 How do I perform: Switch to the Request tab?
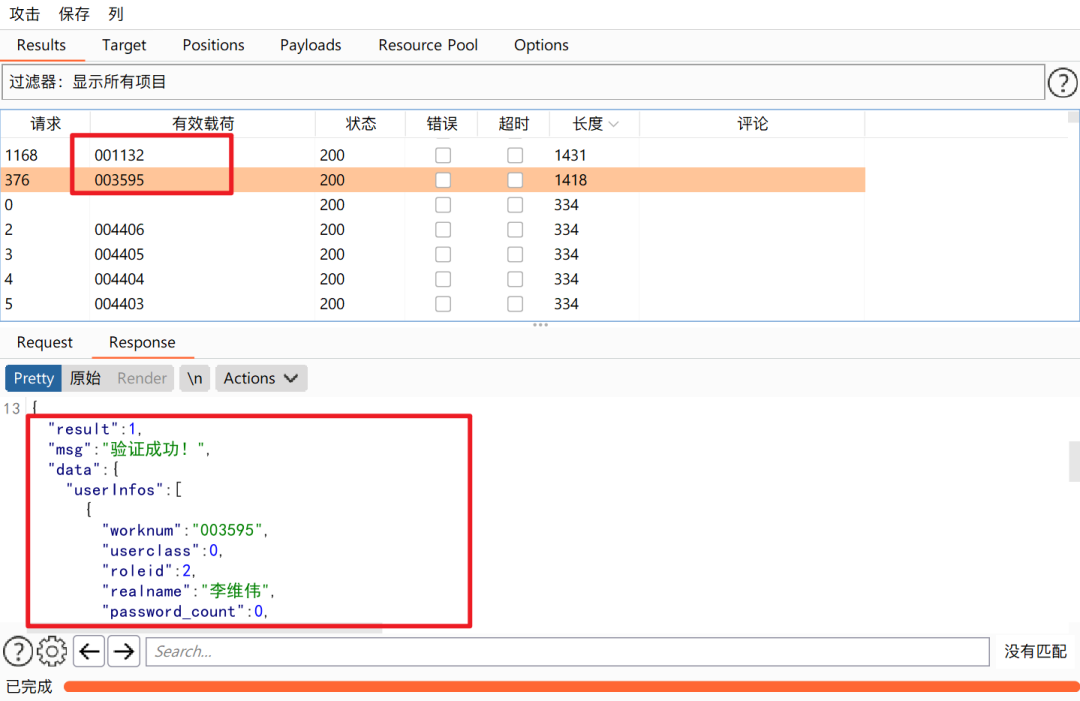coord(45,342)
